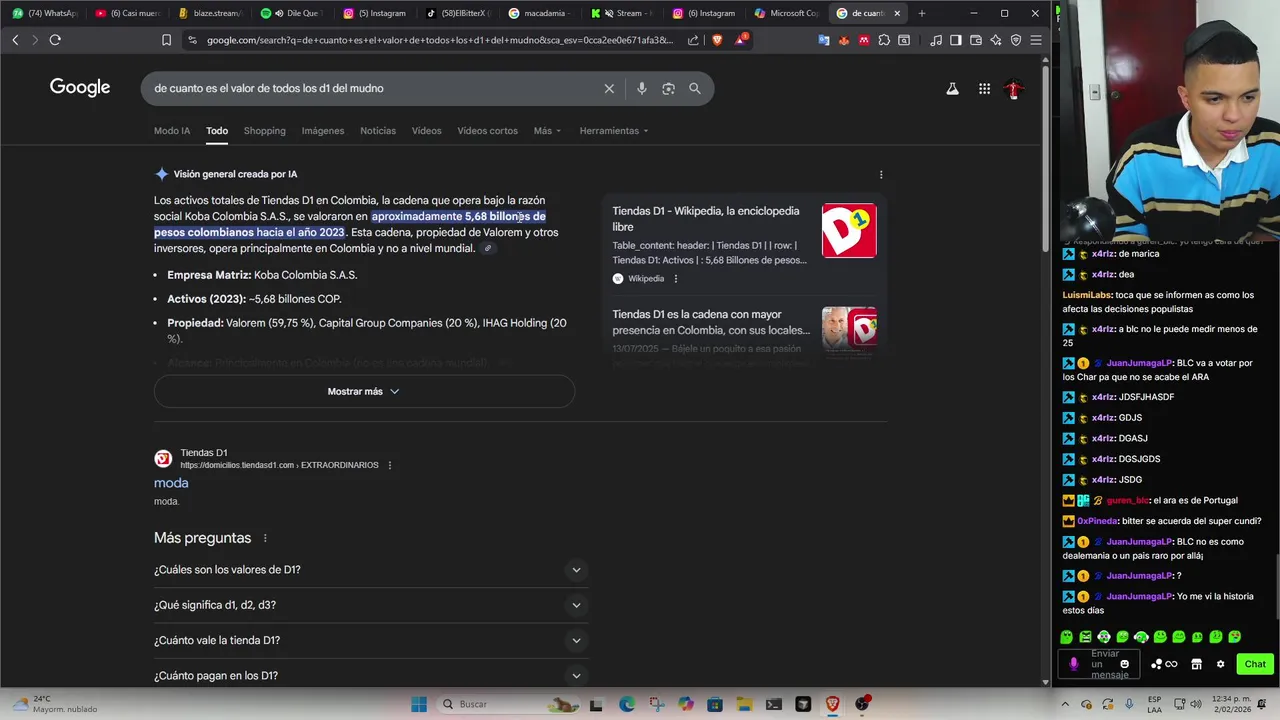Select the Videos results tab
Image resolution: width=1280 pixels, height=720 pixels.
coord(426,131)
